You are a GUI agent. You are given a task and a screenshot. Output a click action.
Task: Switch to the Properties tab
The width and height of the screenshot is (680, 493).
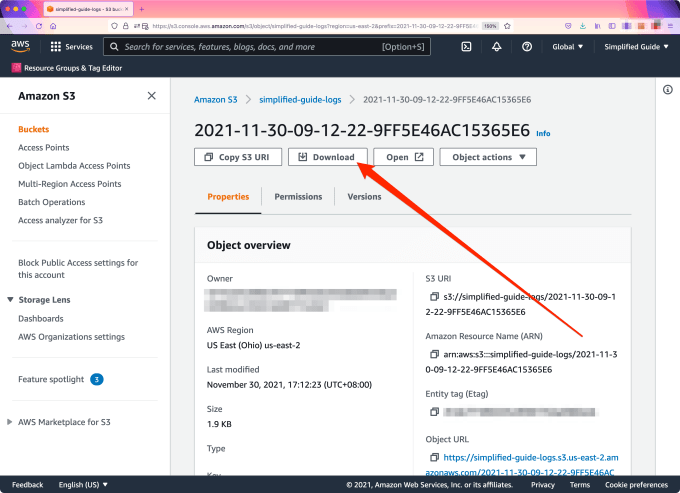[x=228, y=197]
